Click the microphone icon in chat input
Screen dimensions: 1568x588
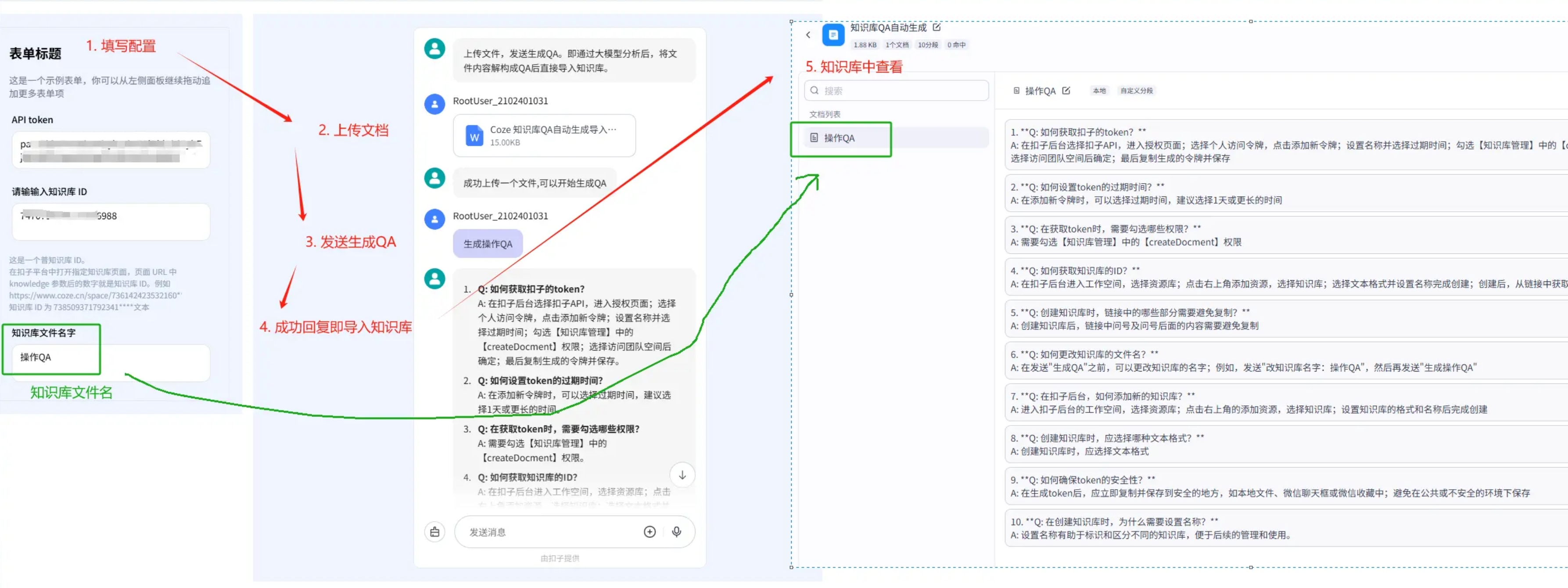coord(676,531)
